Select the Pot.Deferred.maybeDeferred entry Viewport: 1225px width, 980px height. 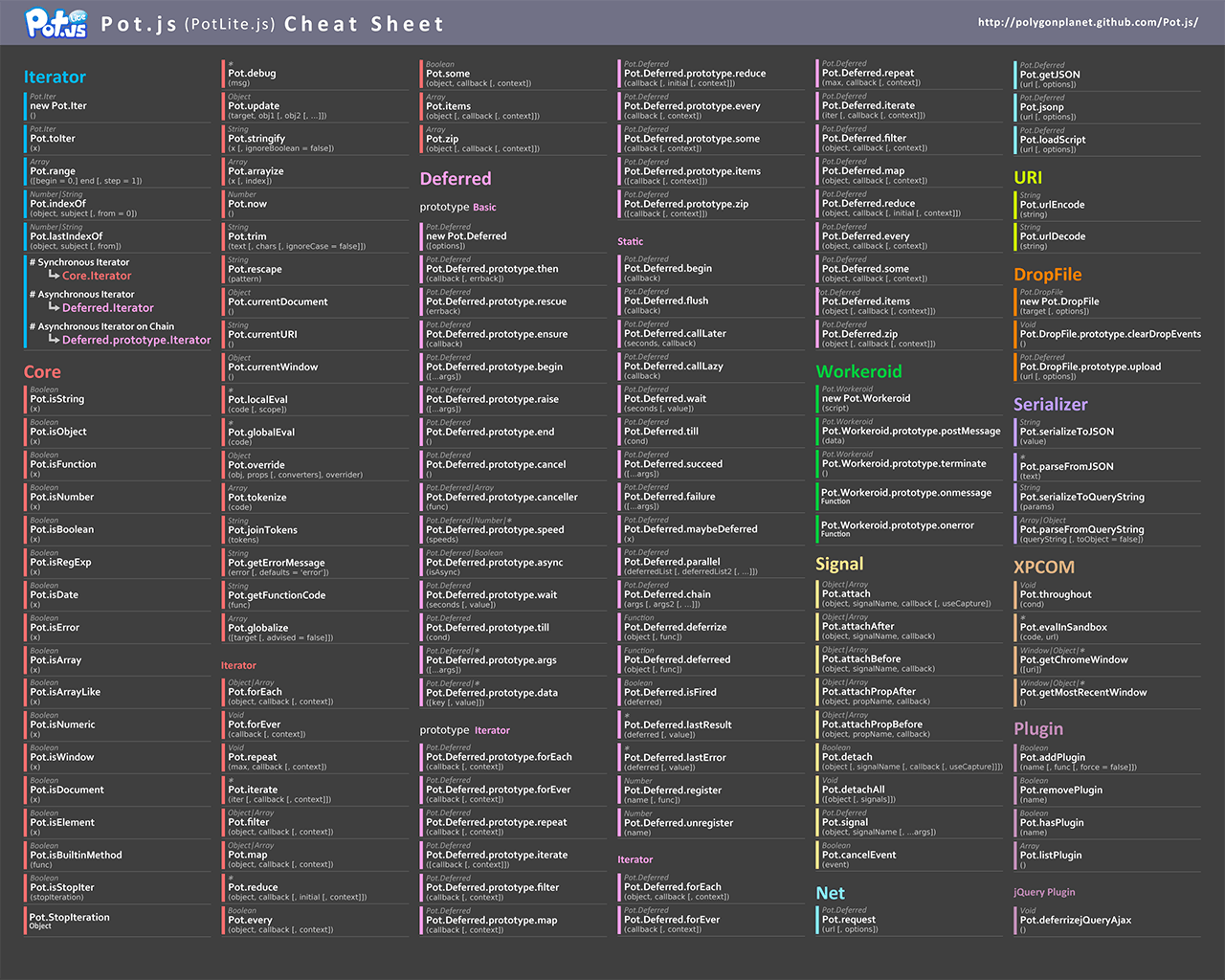[x=713, y=528]
